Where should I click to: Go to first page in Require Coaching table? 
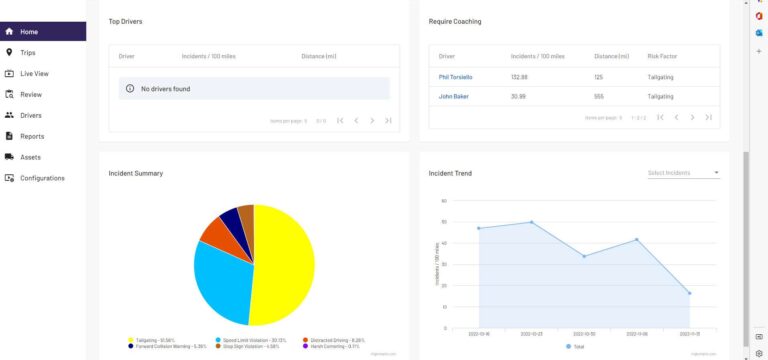(x=660, y=118)
